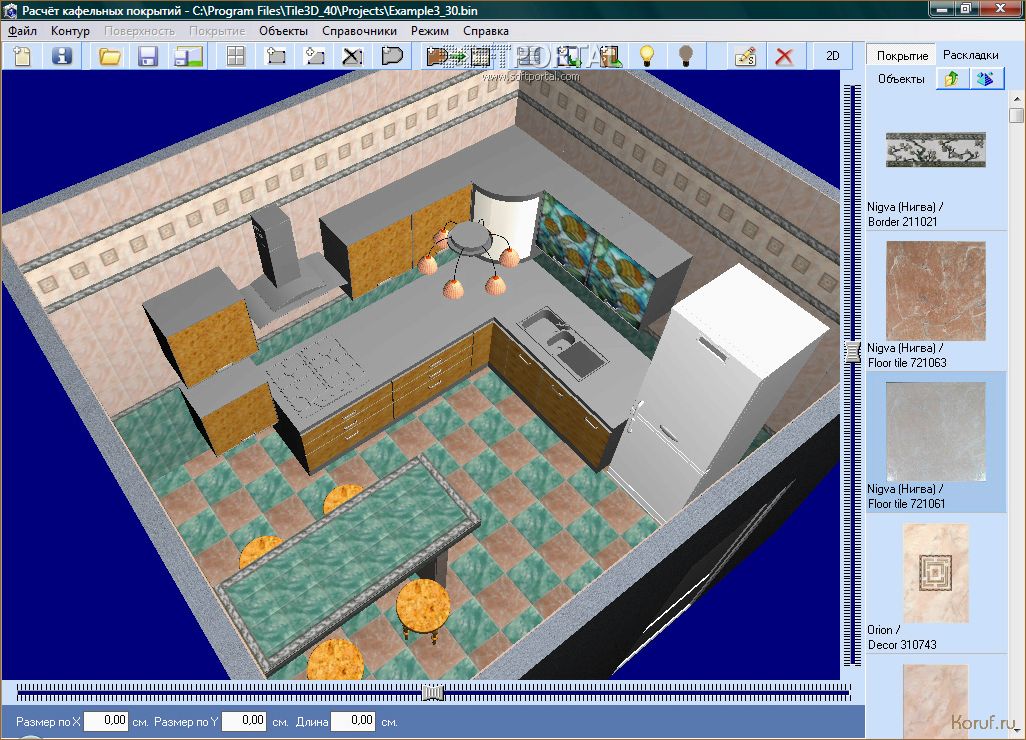Click the vertical view slider handle

[x=852, y=351]
